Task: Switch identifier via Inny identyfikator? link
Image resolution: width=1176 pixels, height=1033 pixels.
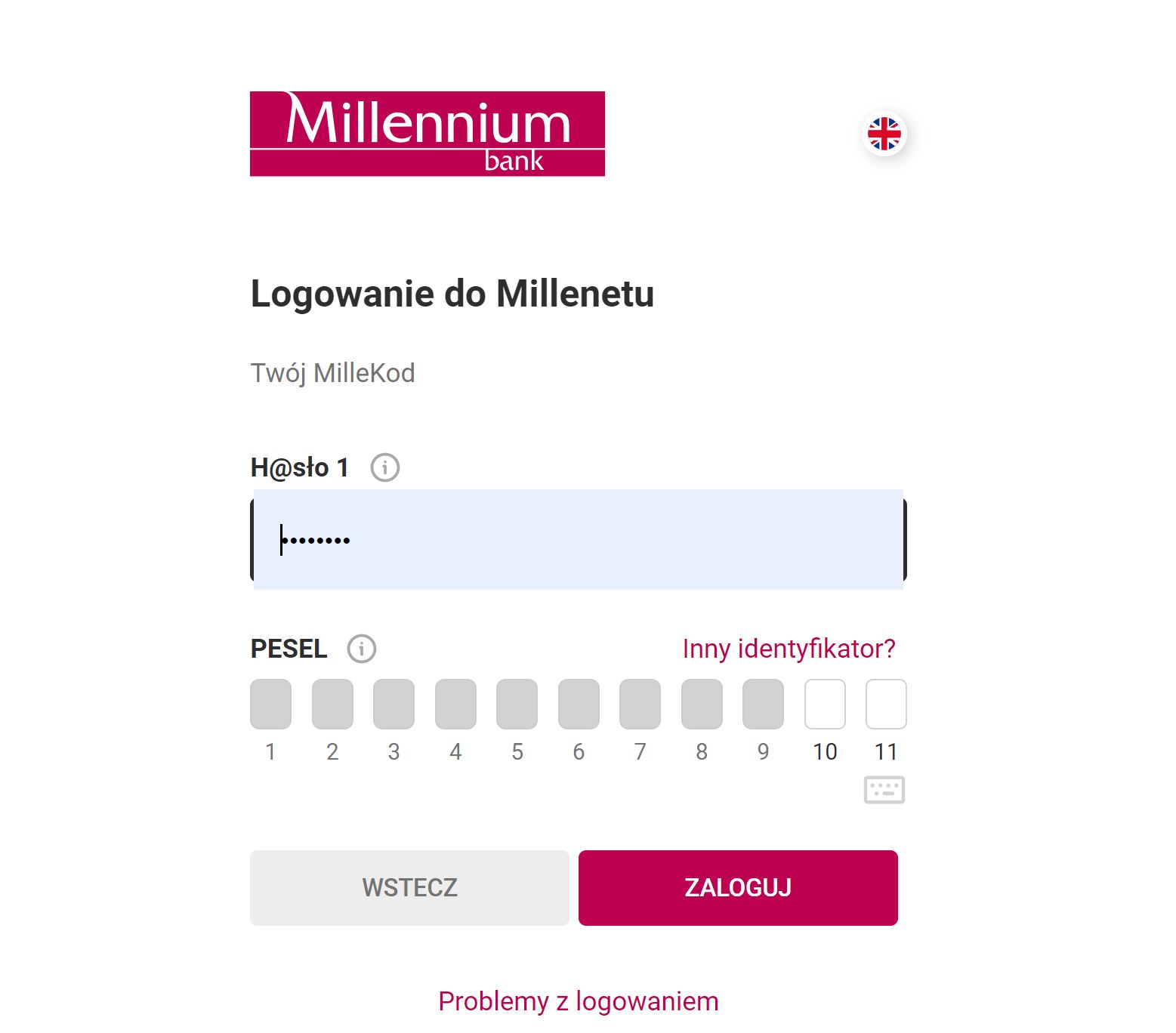Action: [x=789, y=648]
